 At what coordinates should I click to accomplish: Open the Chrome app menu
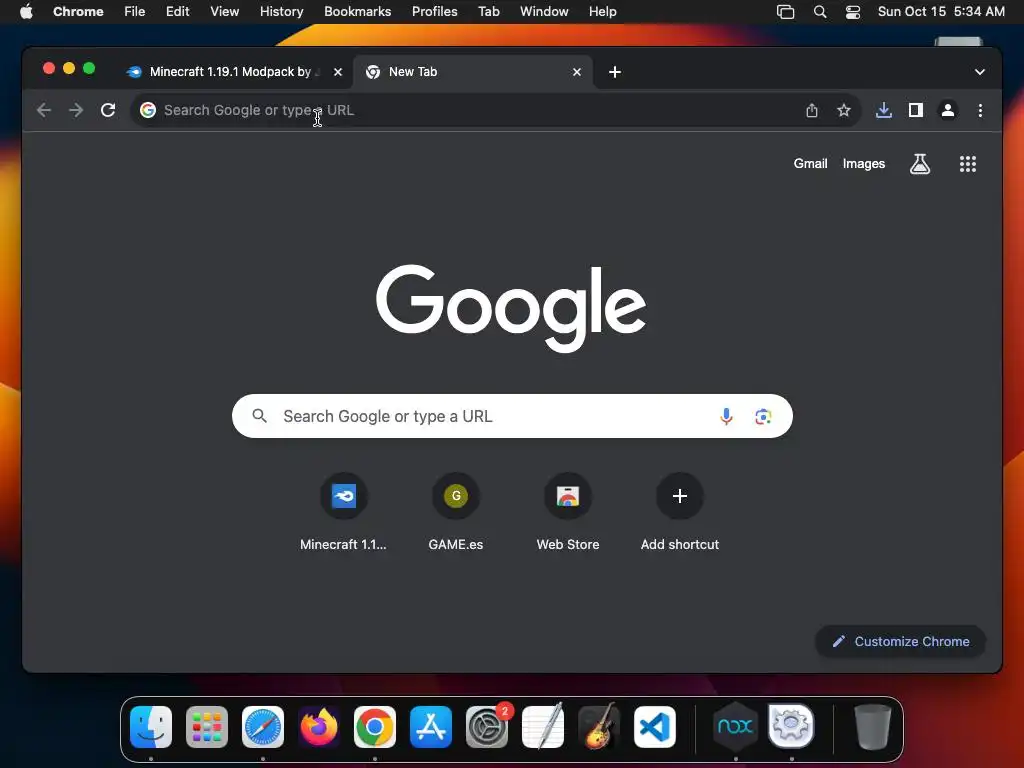(x=78, y=12)
